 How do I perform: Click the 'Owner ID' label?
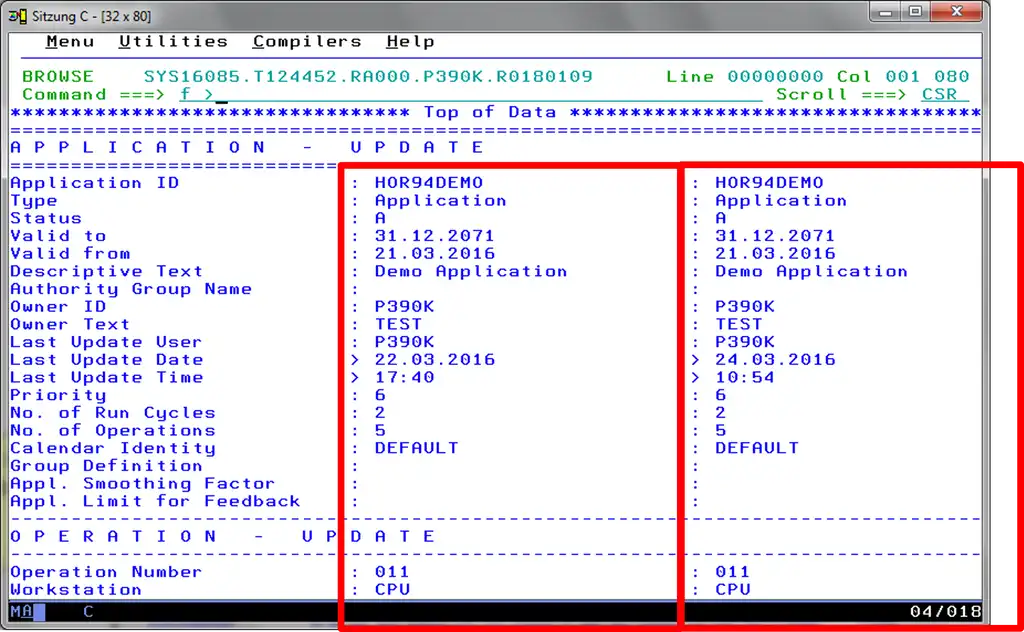point(58,306)
